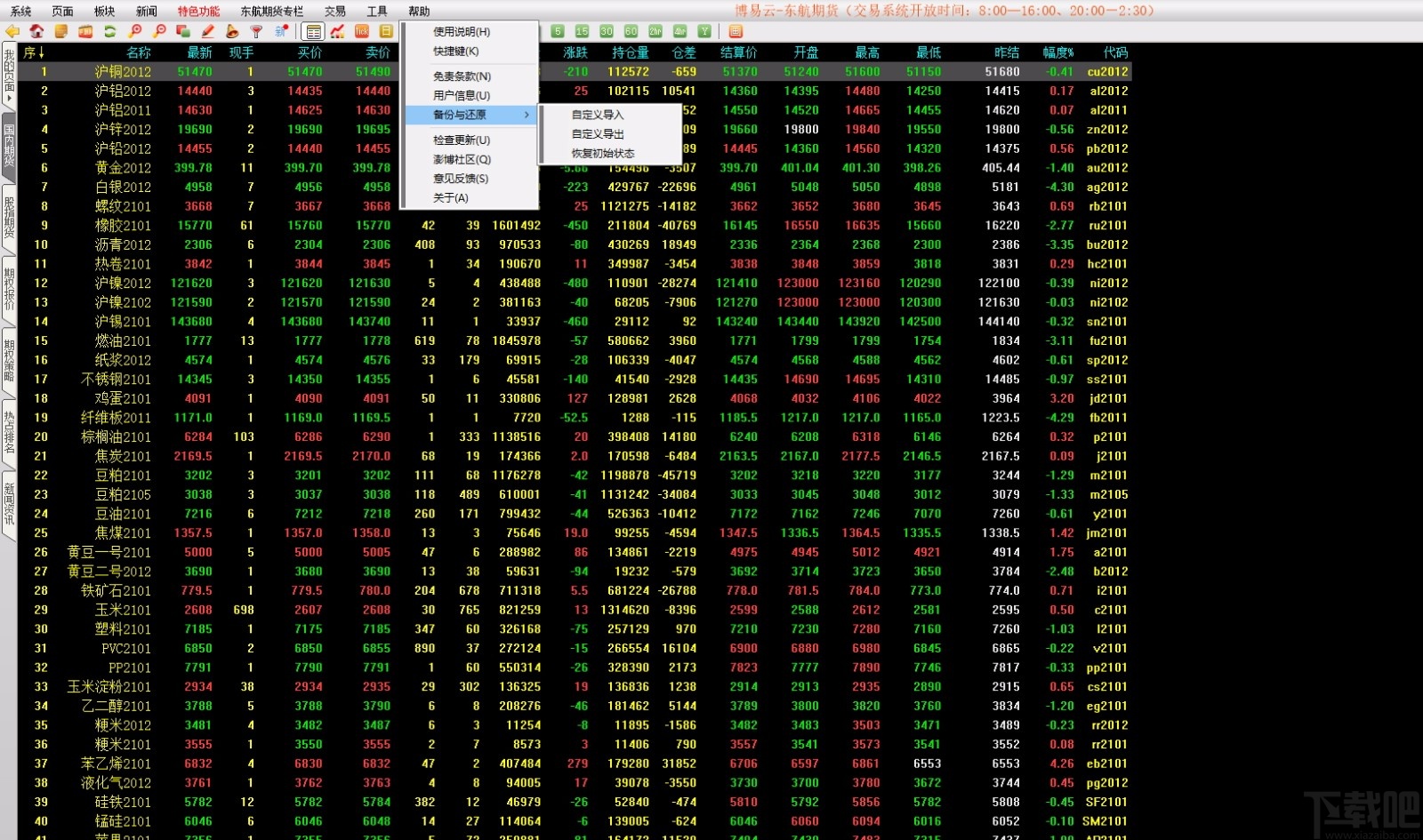
Task: Open the orange Tick chart icon
Action: 362,32
